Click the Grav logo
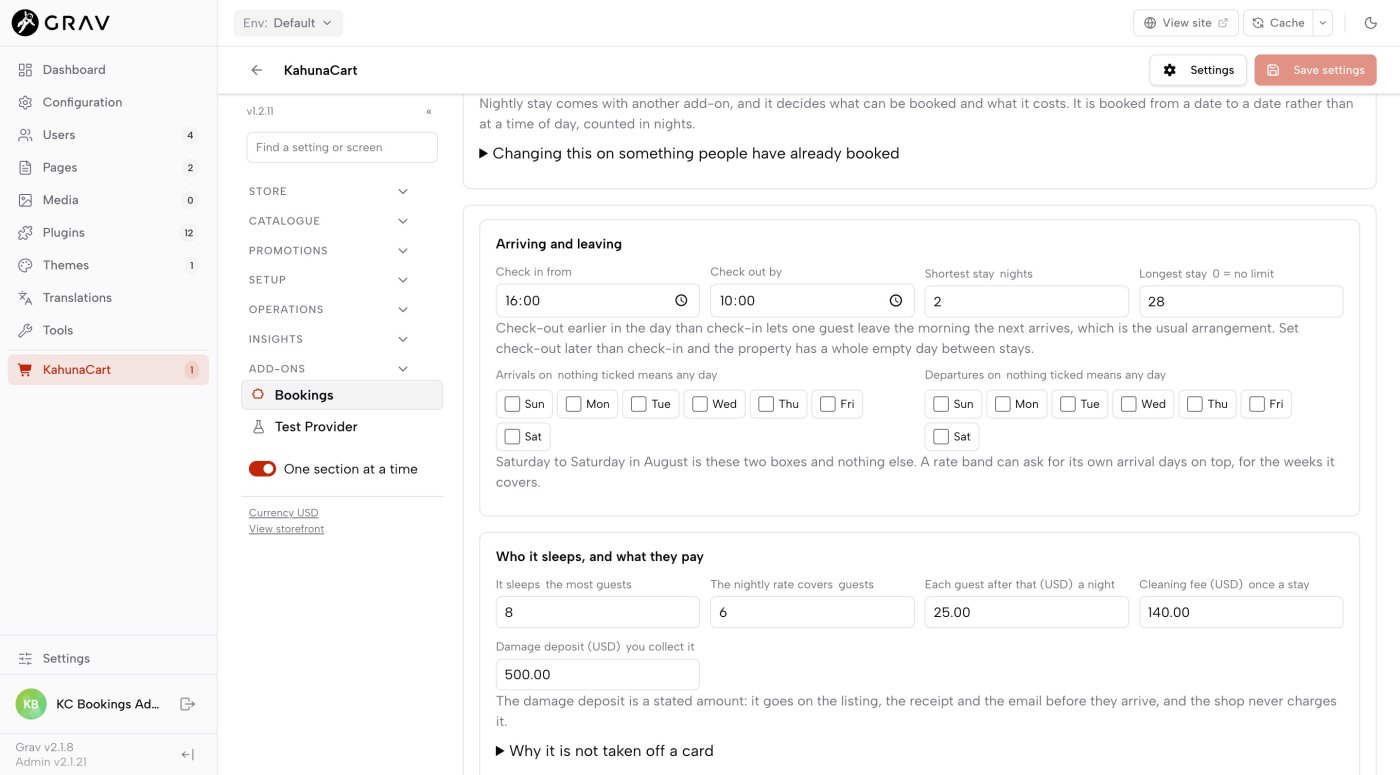 [x=60, y=22]
